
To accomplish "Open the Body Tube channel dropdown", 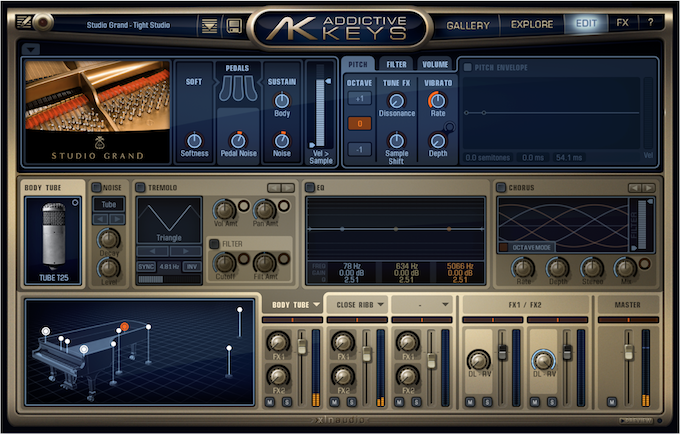I will point(316,305).
